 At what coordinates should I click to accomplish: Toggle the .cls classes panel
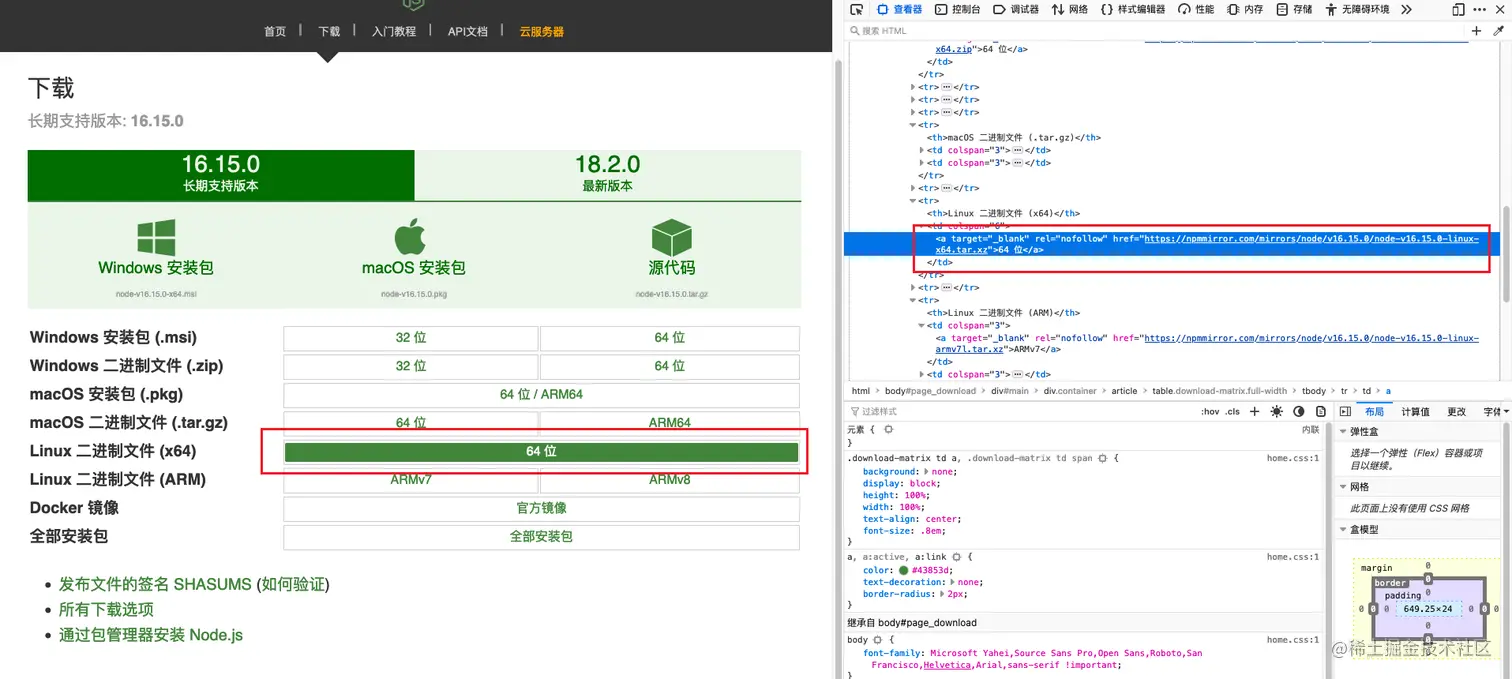(1233, 411)
